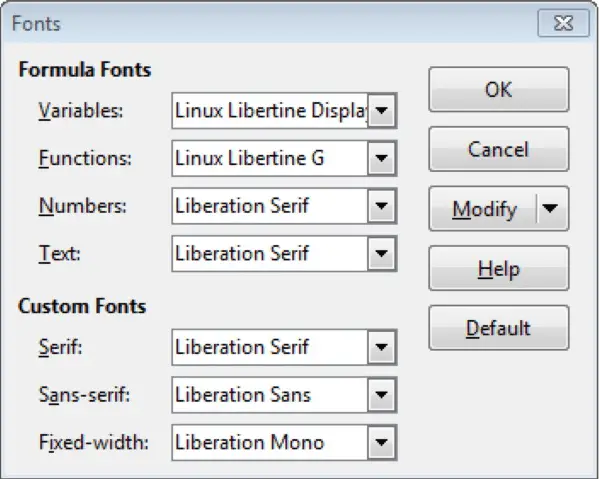Confirm the font settings with OK
The width and height of the screenshot is (599, 479).
pos(499,89)
